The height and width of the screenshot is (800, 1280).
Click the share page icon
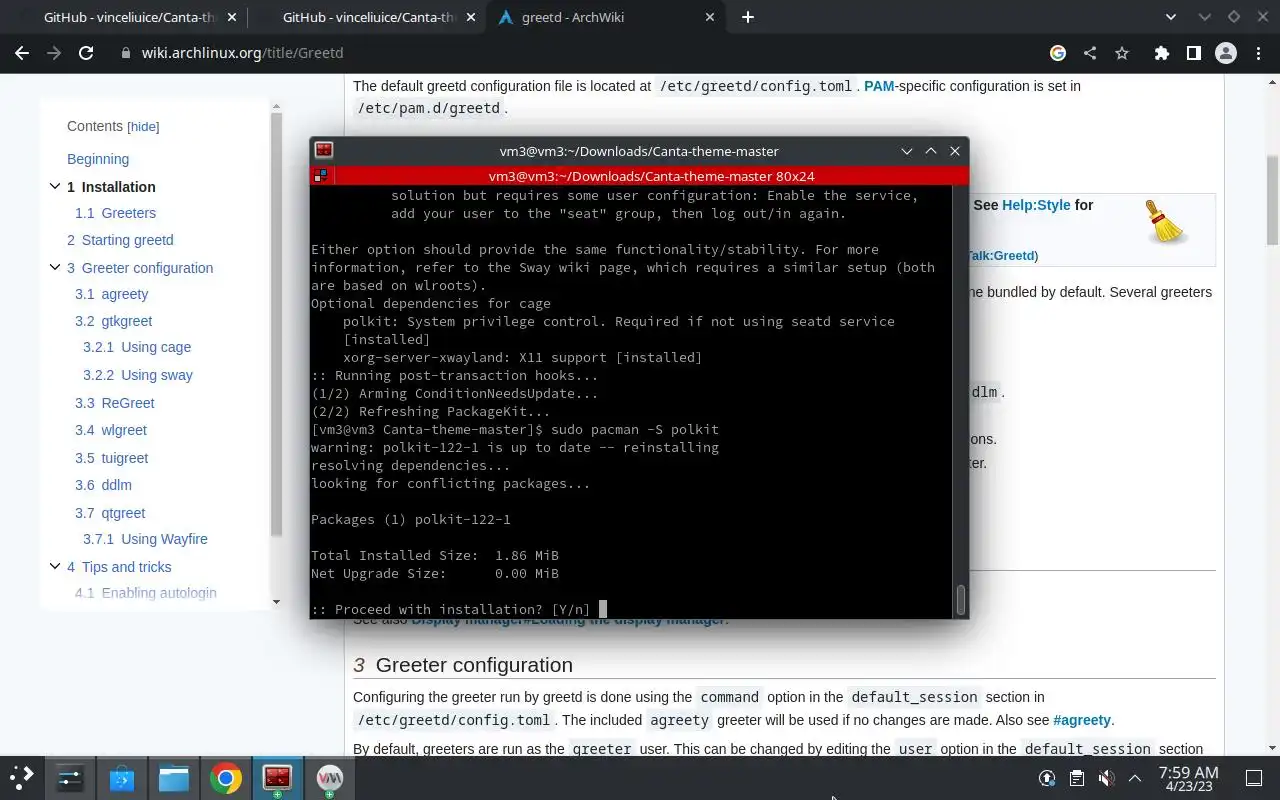[1090, 53]
